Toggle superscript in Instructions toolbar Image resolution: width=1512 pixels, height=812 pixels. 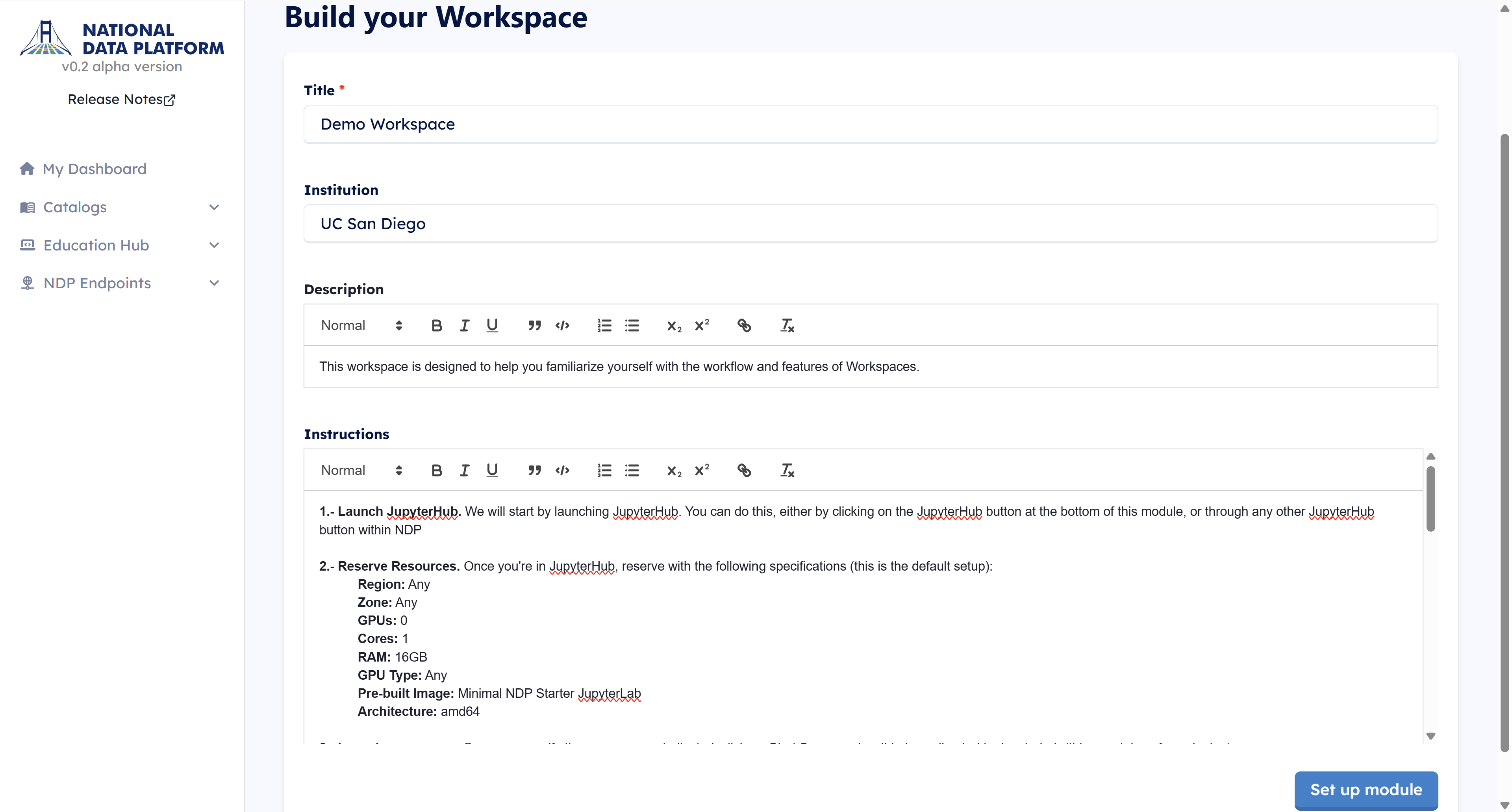pos(702,470)
